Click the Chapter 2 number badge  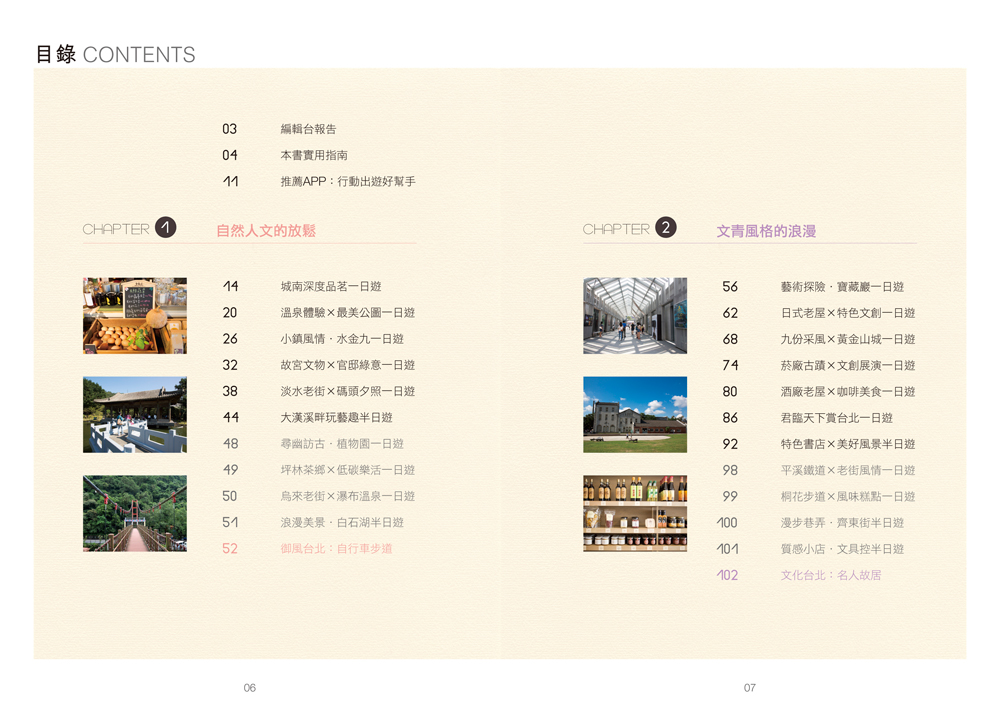point(666,228)
